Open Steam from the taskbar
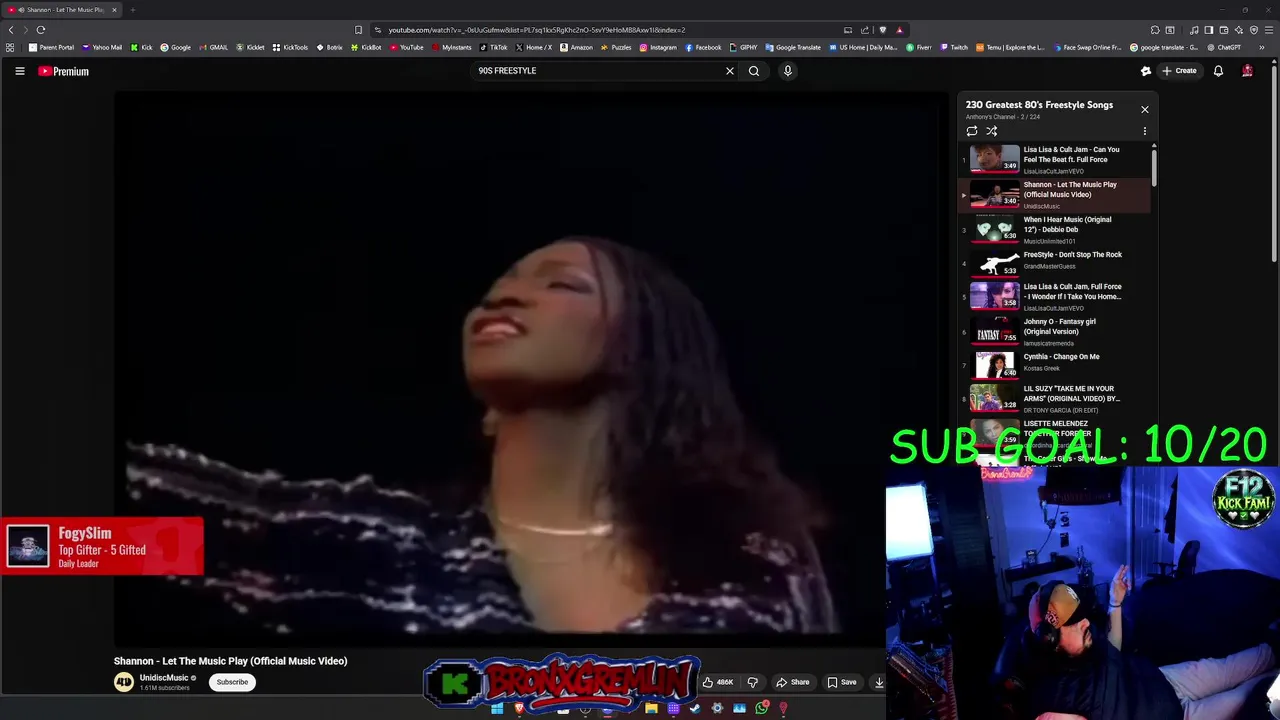The height and width of the screenshot is (720, 1280). coord(695,709)
